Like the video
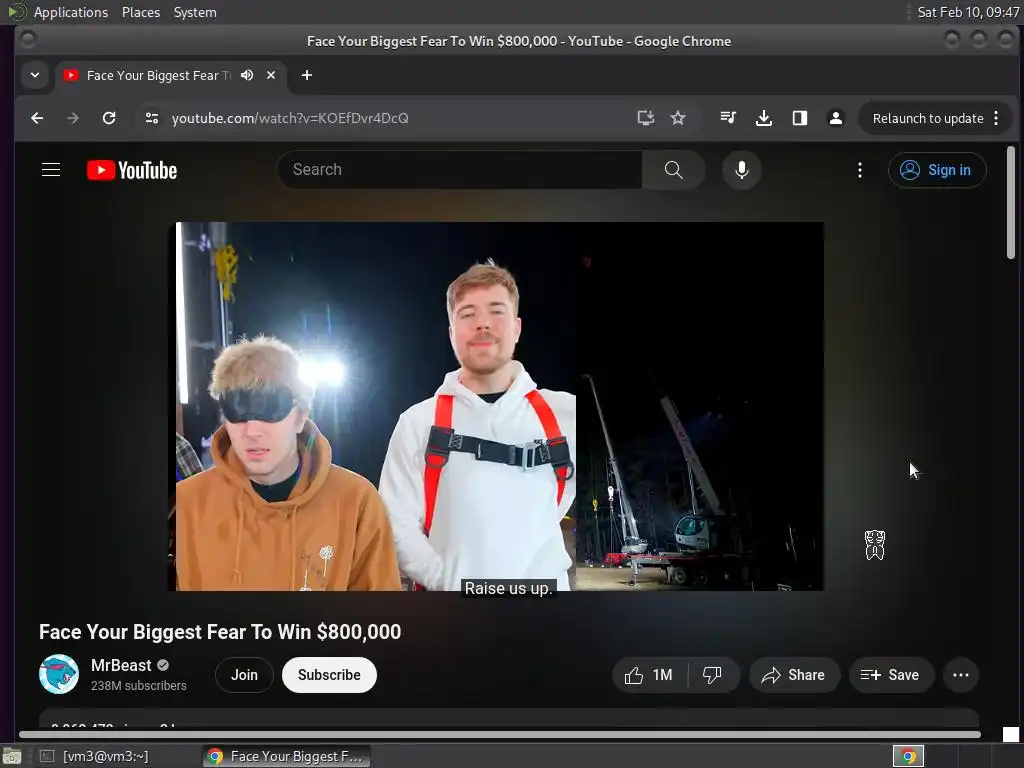This screenshot has height=768, width=1024. pyautogui.click(x=649, y=675)
